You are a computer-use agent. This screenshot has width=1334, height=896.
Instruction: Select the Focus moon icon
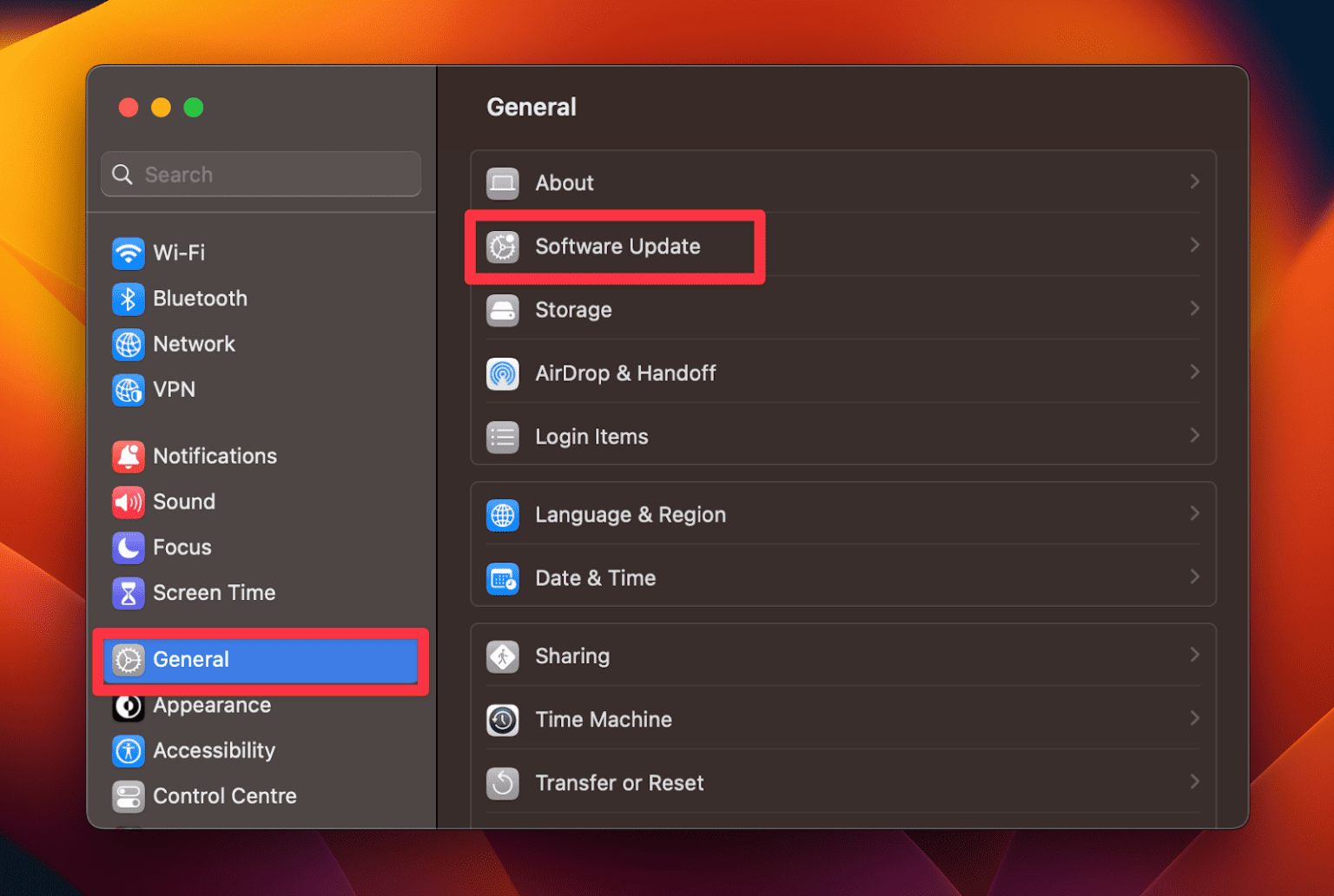(x=129, y=547)
